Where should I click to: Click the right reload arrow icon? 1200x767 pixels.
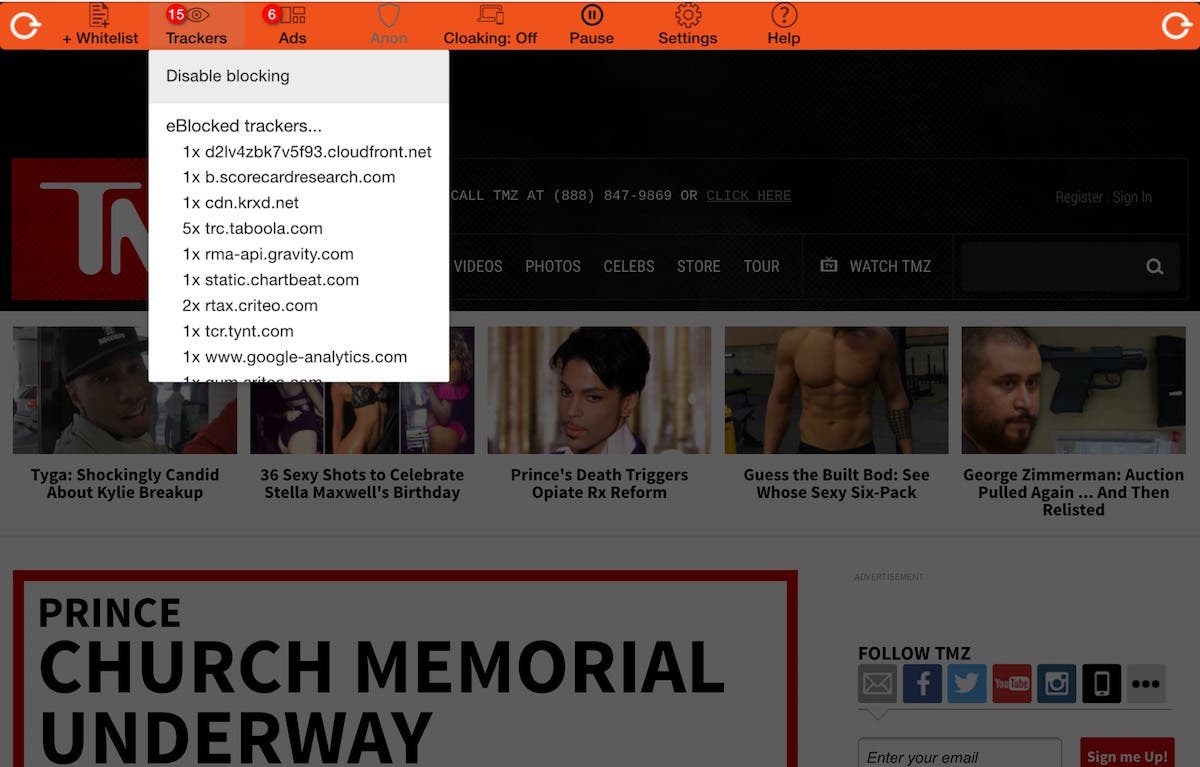pyautogui.click(x=1176, y=25)
